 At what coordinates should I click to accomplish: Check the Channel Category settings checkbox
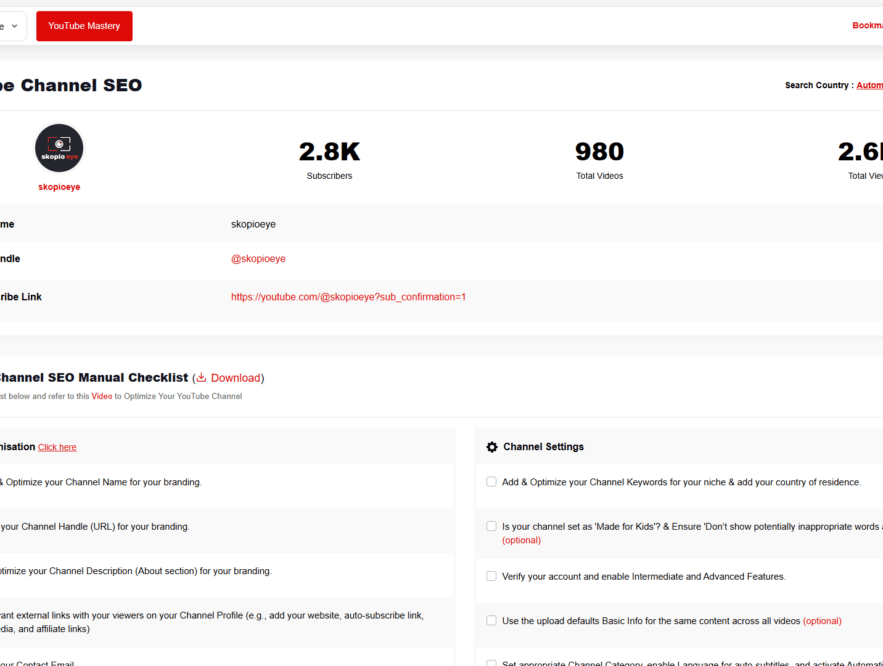pyautogui.click(x=491, y=661)
